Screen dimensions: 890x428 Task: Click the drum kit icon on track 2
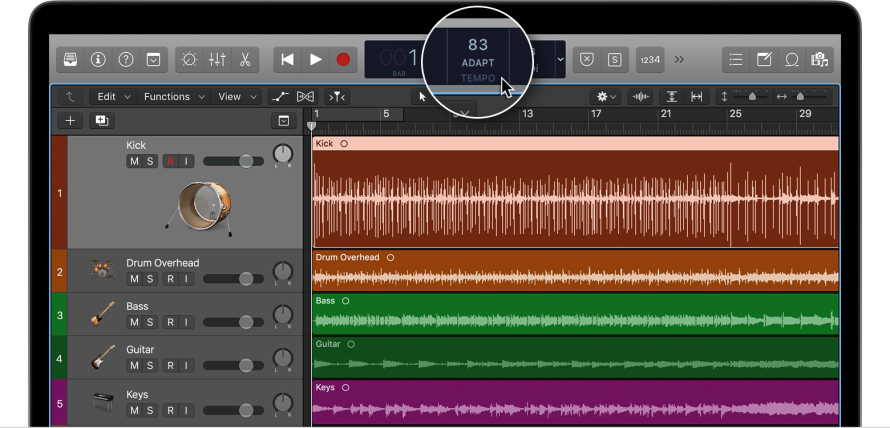[101, 269]
